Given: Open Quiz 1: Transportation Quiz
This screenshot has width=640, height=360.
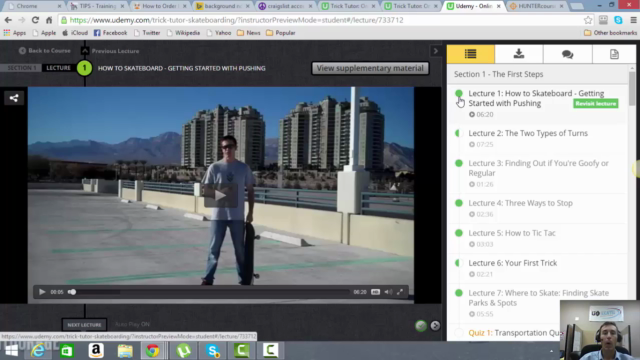Looking at the screenshot, I should [x=515, y=333].
